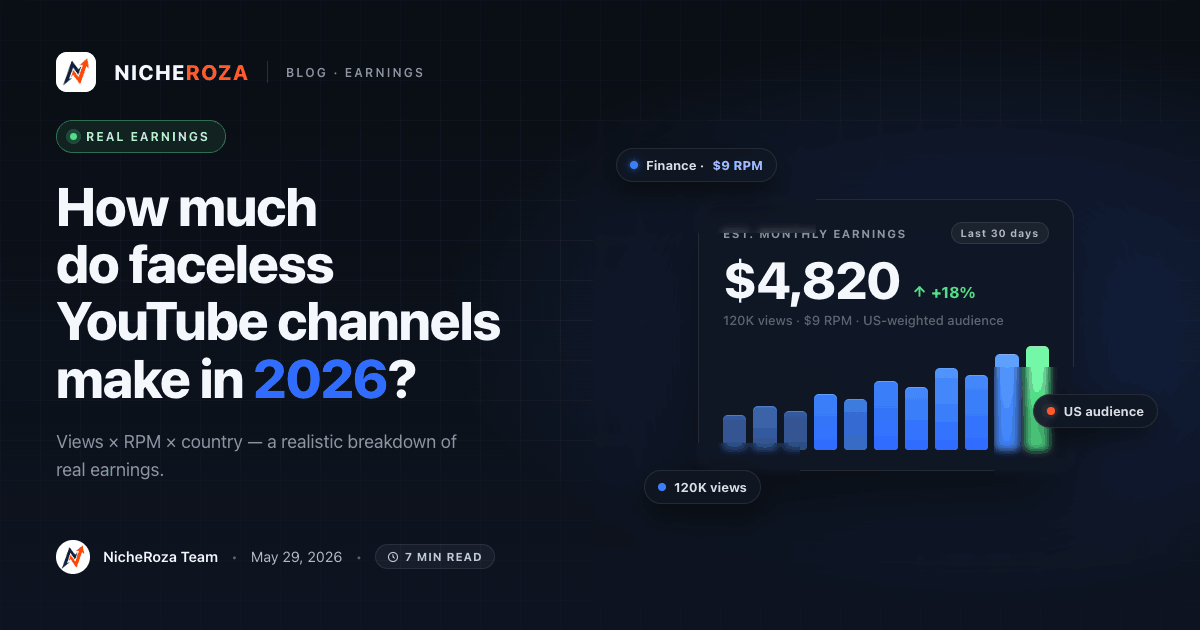Click the blue 2026 in the headline
Image resolution: width=1200 pixels, height=630 pixels.
(320, 381)
